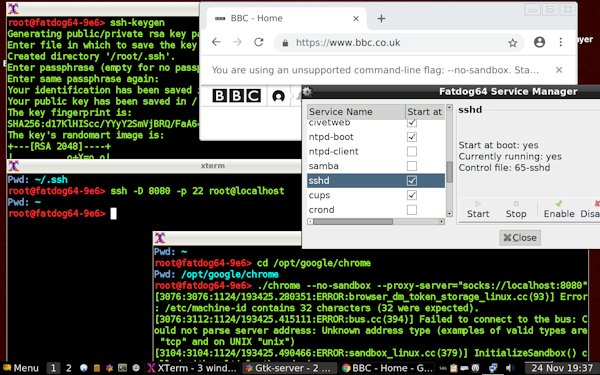Open a new Chrome tab
Image resolution: width=600 pixels, height=375 pixels.
(381, 18)
